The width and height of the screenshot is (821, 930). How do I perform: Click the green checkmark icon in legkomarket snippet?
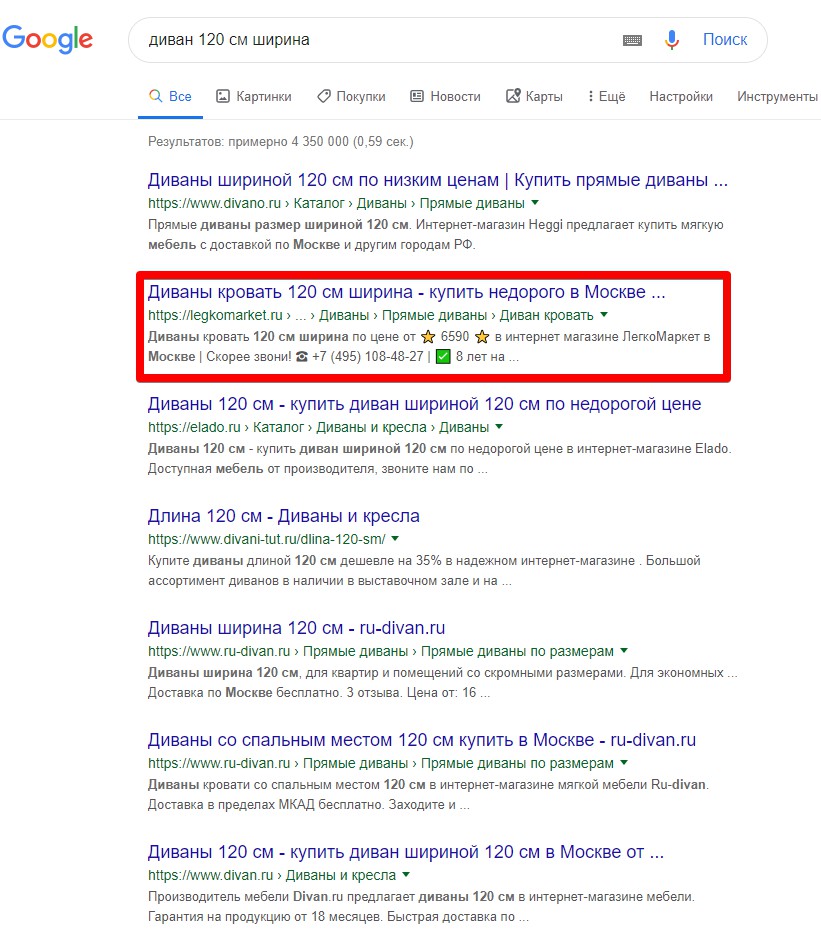coord(443,357)
